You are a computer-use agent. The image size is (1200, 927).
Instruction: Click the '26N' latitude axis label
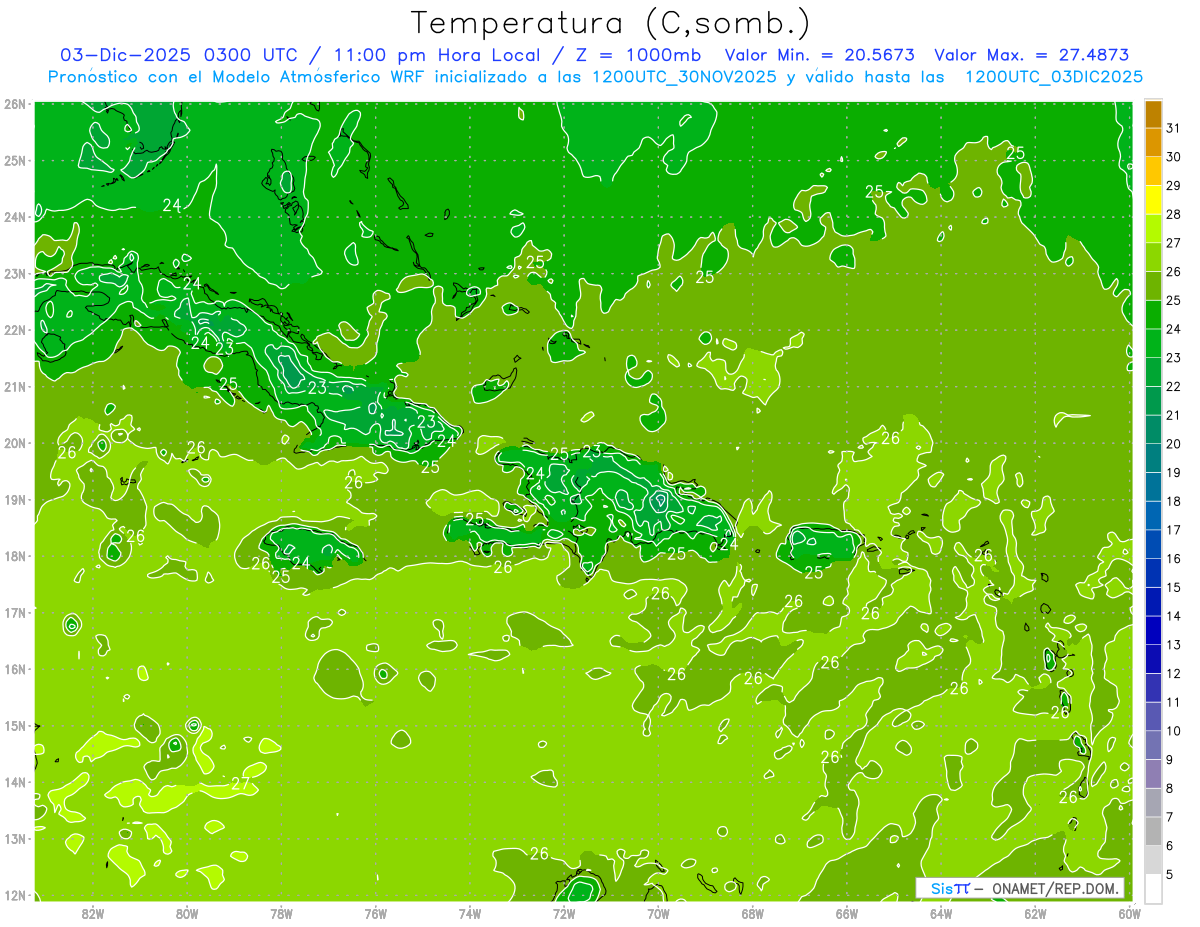coord(15,104)
